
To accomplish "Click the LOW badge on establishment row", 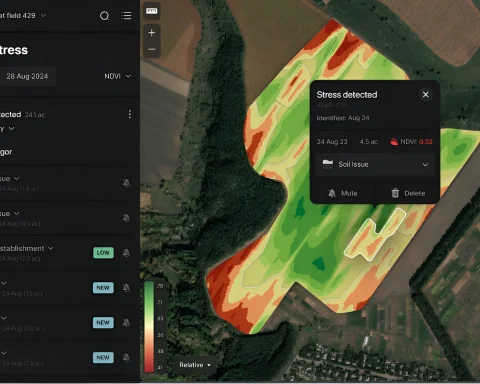I will [103, 253].
